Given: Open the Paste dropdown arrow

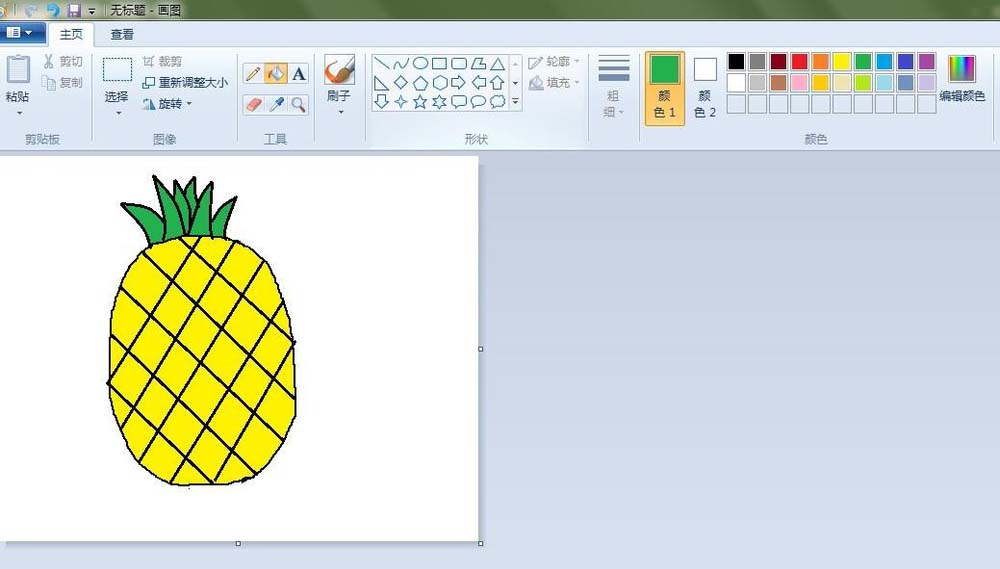Looking at the screenshot, I should click(19, 114).
